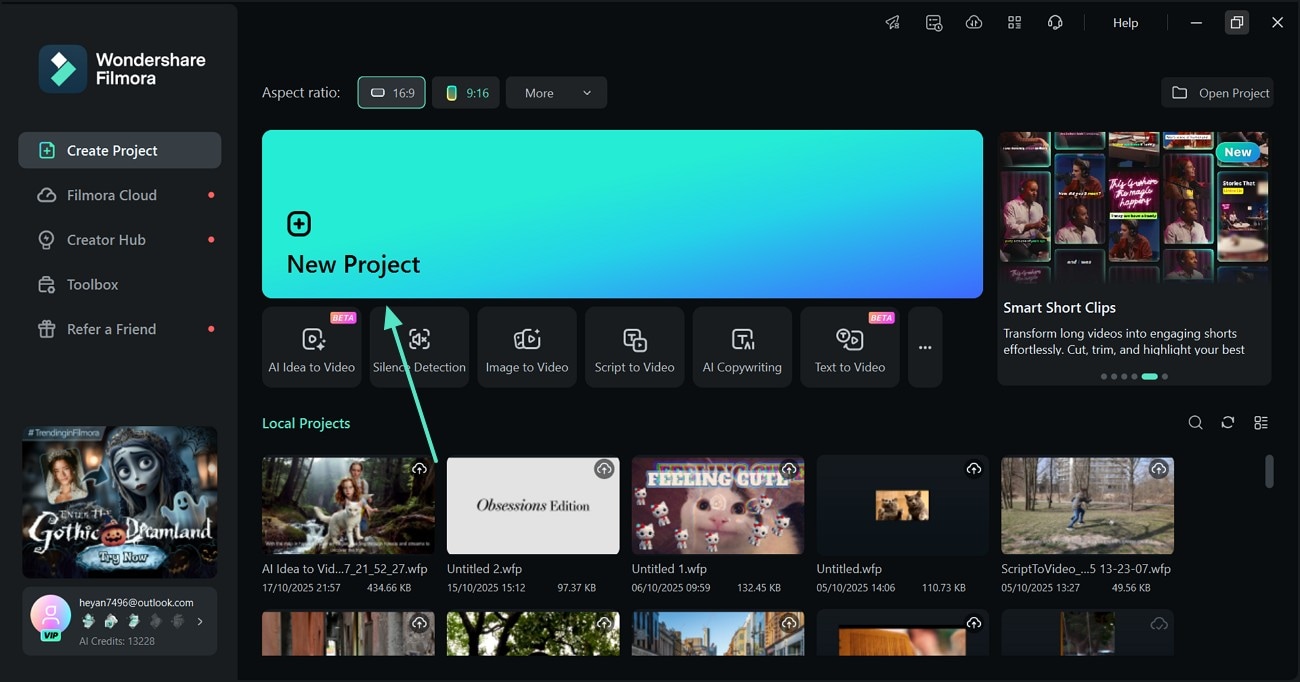This screenshot has height=682, width=1300.
Task: Select the Script to Video feature
Action: click(x=634, y=346)
